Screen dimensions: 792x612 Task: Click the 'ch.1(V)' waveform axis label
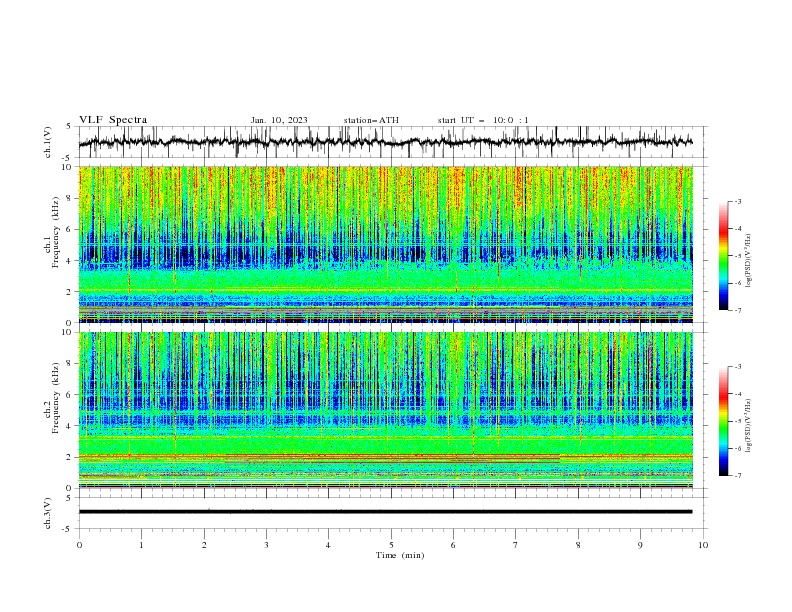tap(48, 142)
